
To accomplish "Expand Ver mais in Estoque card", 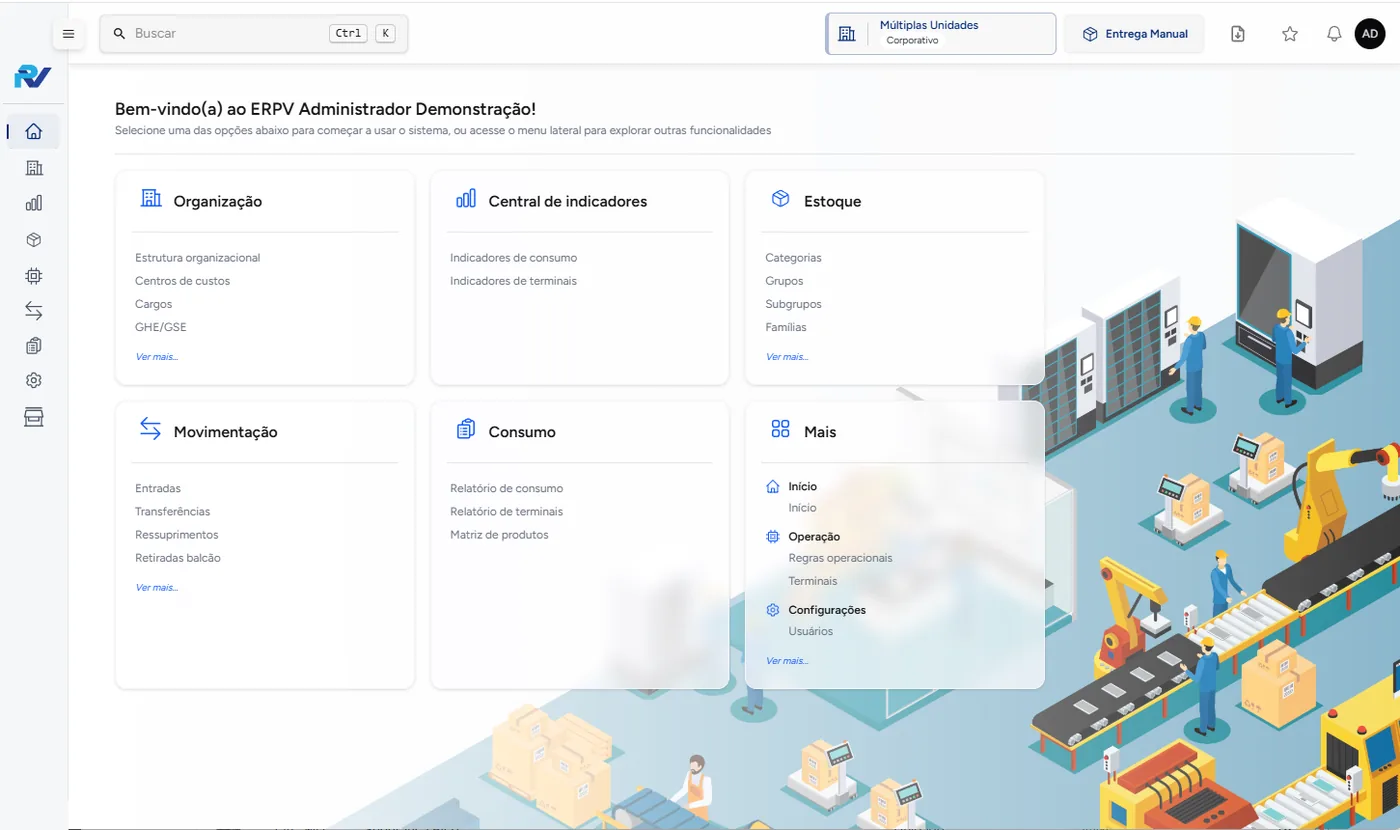I will tap(787, 357).
